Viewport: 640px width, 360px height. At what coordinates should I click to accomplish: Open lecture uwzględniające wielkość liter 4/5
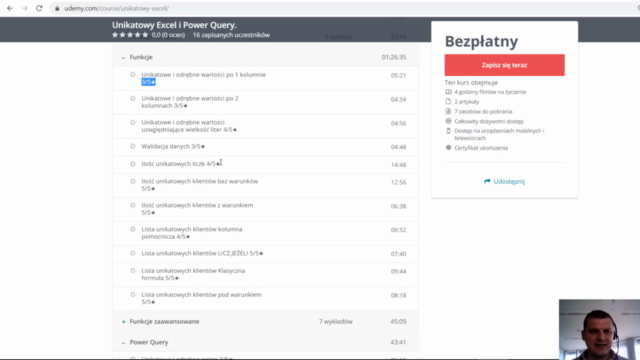tap(189, 126)
